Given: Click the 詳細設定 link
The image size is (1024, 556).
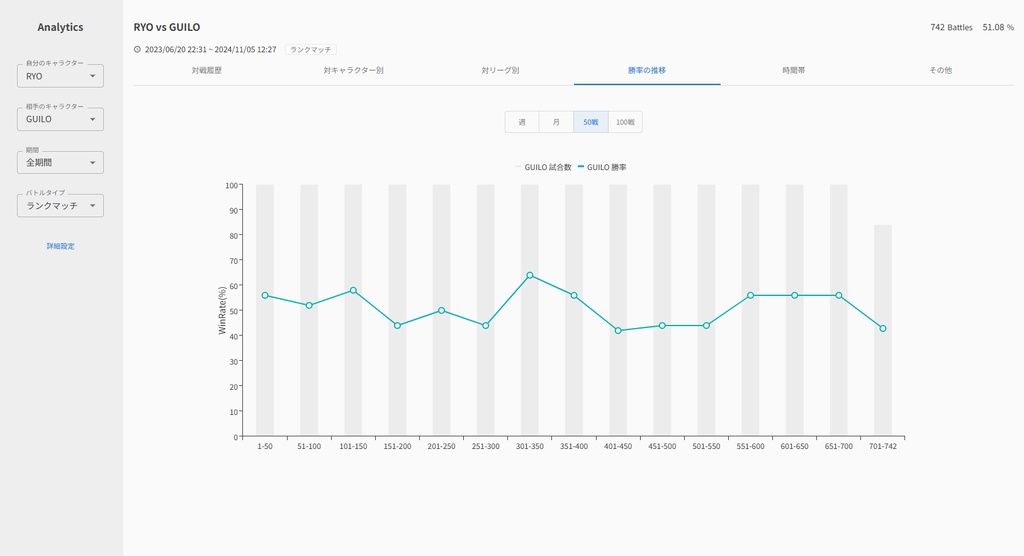Looking at the screenshot, I should pyautogui.click(x=60, y=246).
